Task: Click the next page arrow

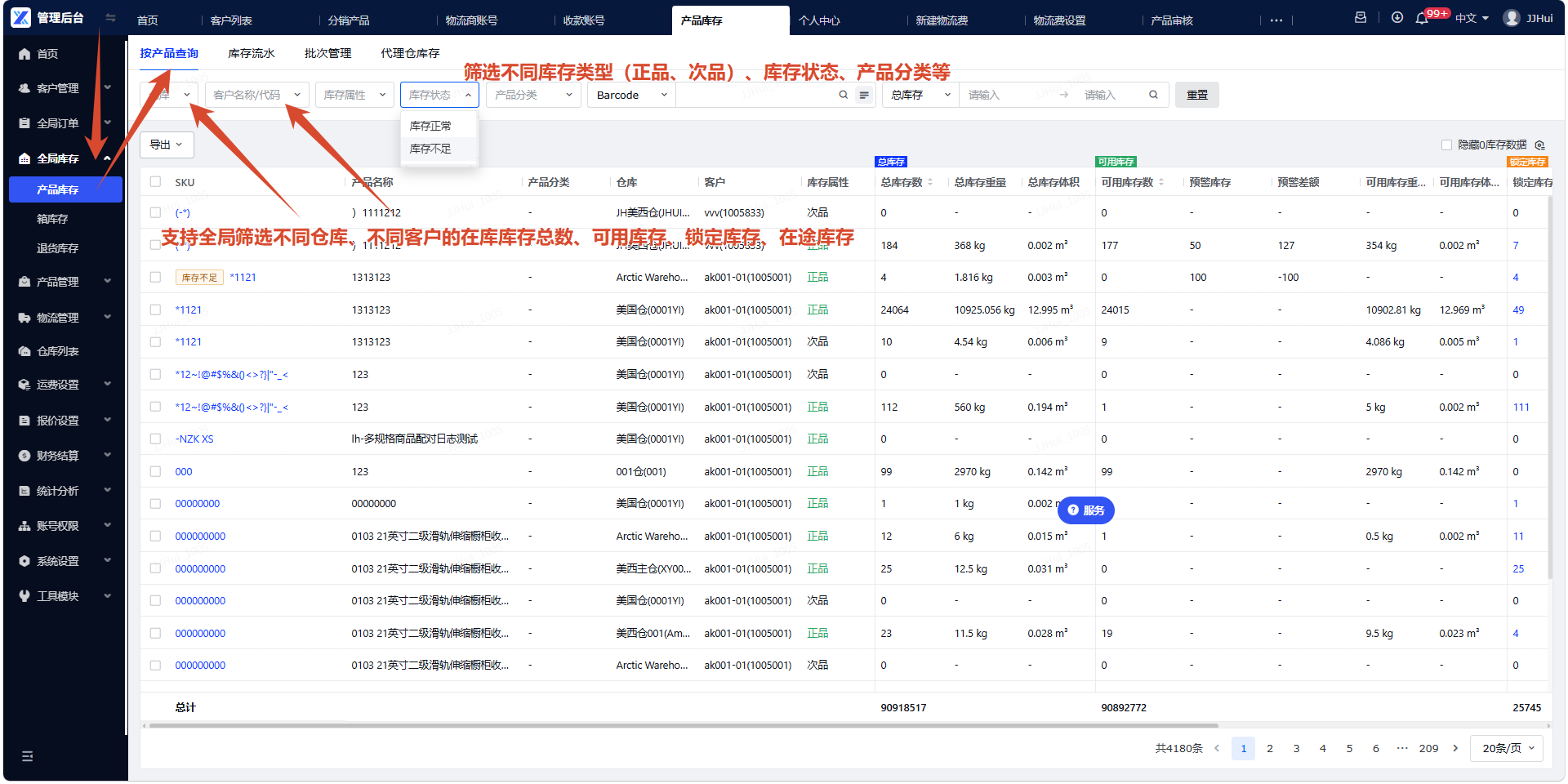Action: (x=1455, y=748)
